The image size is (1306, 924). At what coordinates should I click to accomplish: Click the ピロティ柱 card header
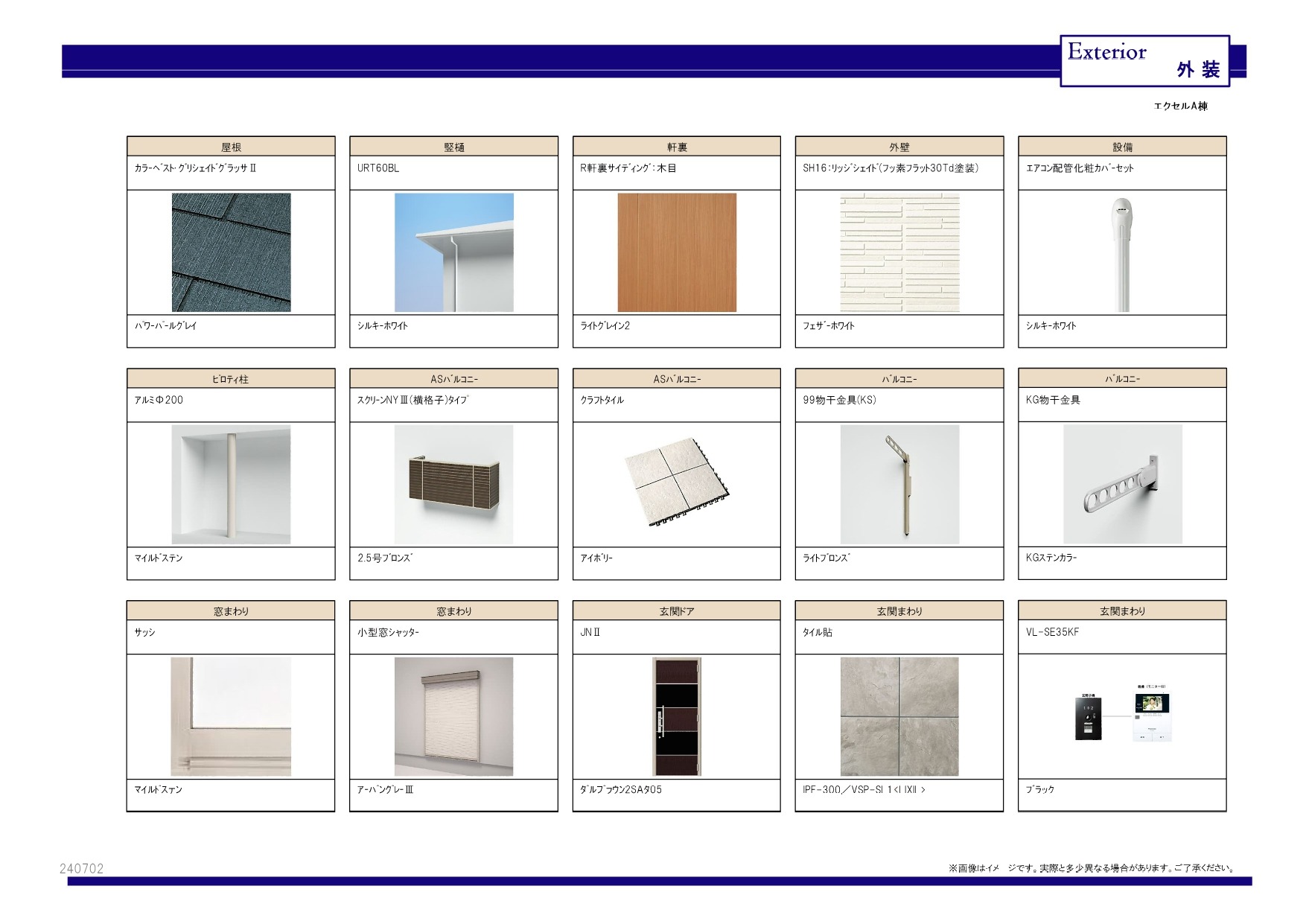(x=231, y=378)
